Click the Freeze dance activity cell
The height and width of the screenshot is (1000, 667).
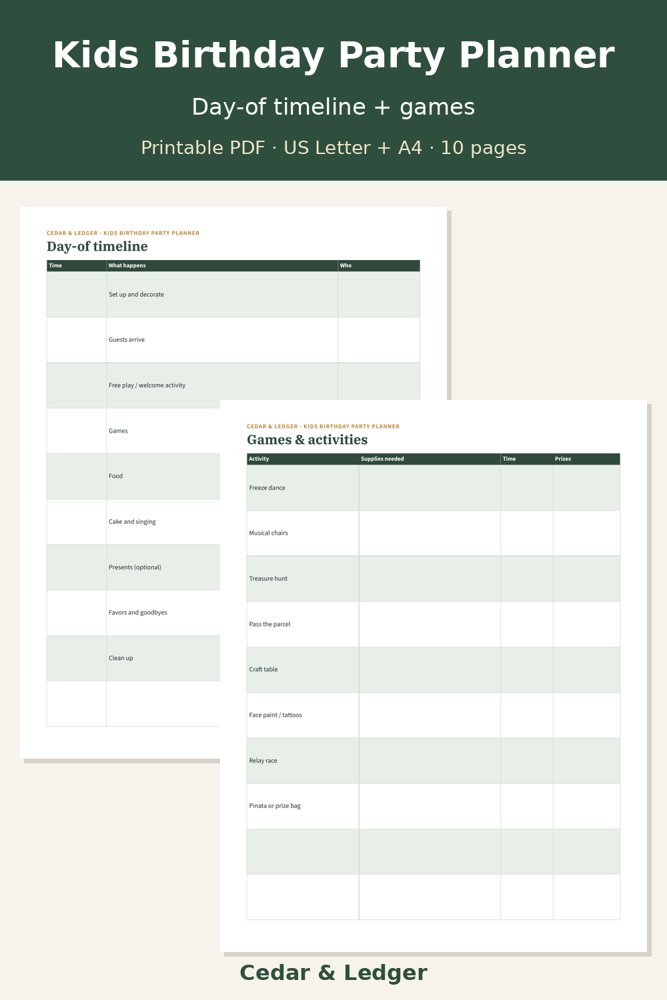coord(302,488)
